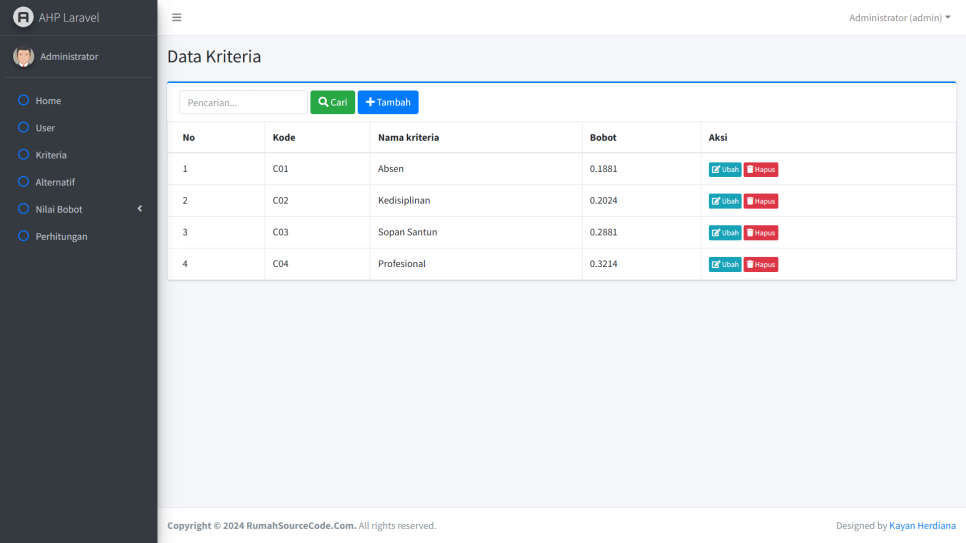Click the Home circle icon
The width and height of the screenshot is (966, 543).
click(23, 100)
